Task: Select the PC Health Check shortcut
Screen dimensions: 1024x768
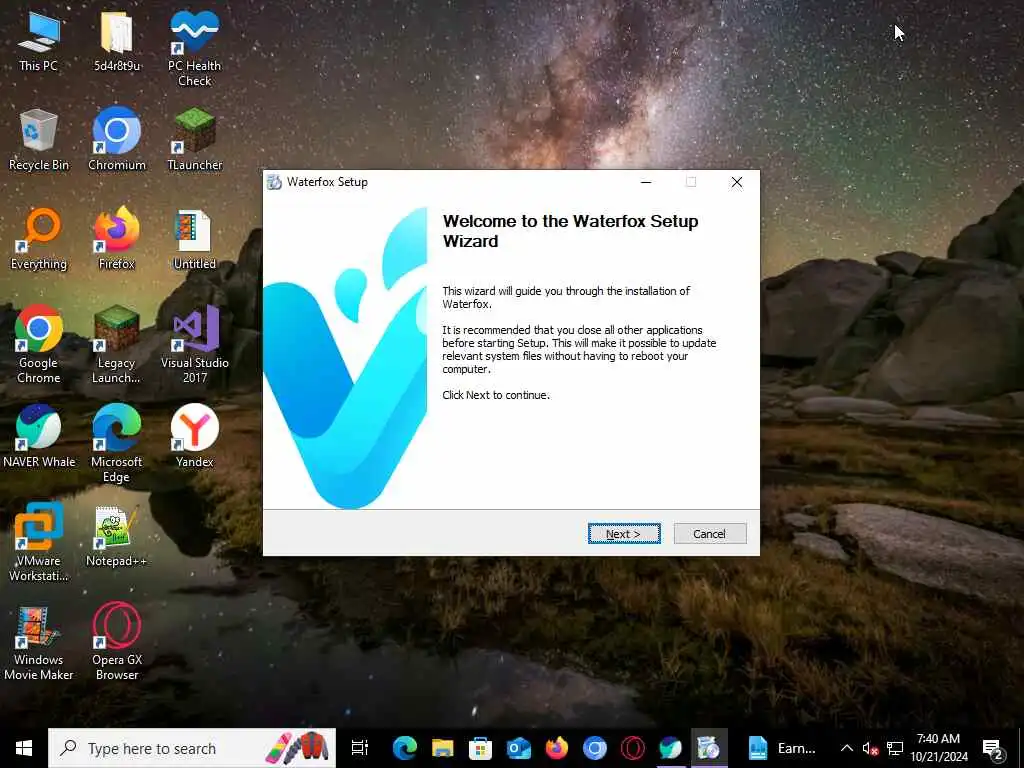Action: (x=195, y=48)
